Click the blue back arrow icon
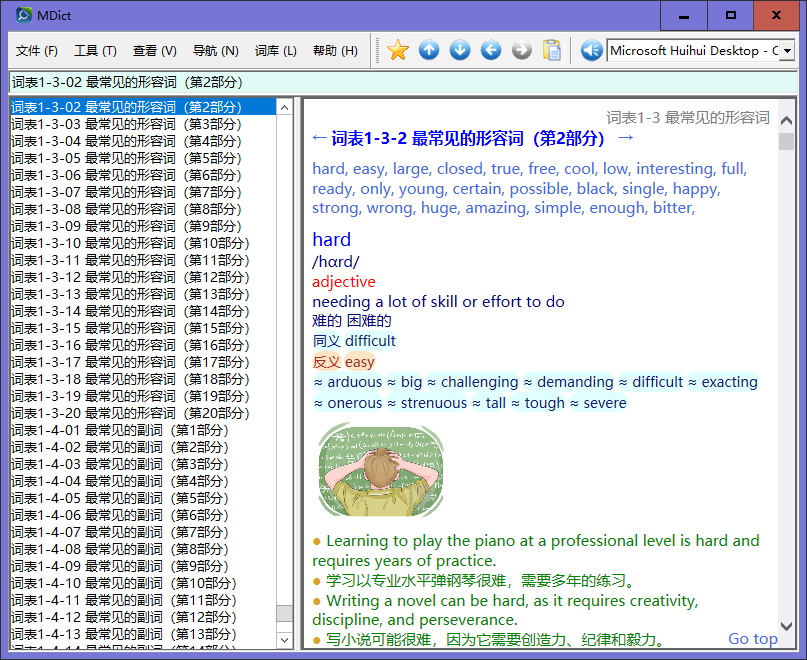The height and width of the screenshot is (660, 807). pyautogui.click(x=490, y=50)
